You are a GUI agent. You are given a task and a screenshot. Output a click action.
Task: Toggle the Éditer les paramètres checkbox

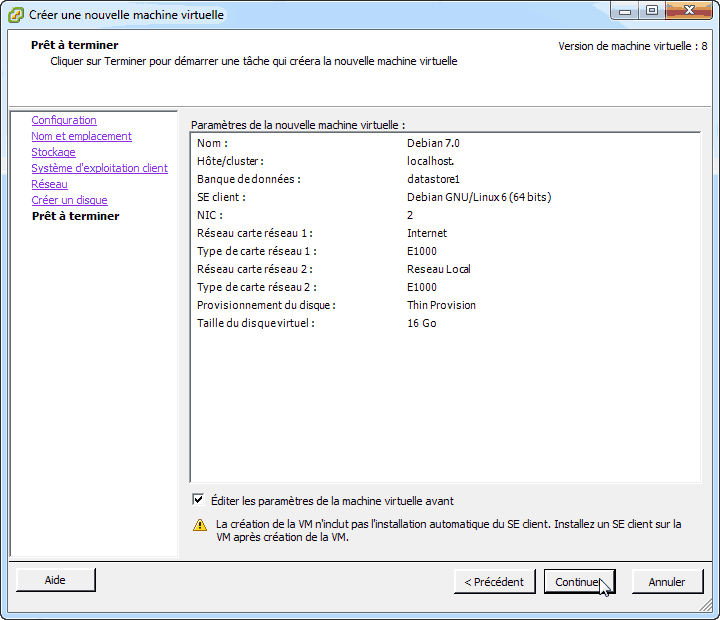coord(198,500)
